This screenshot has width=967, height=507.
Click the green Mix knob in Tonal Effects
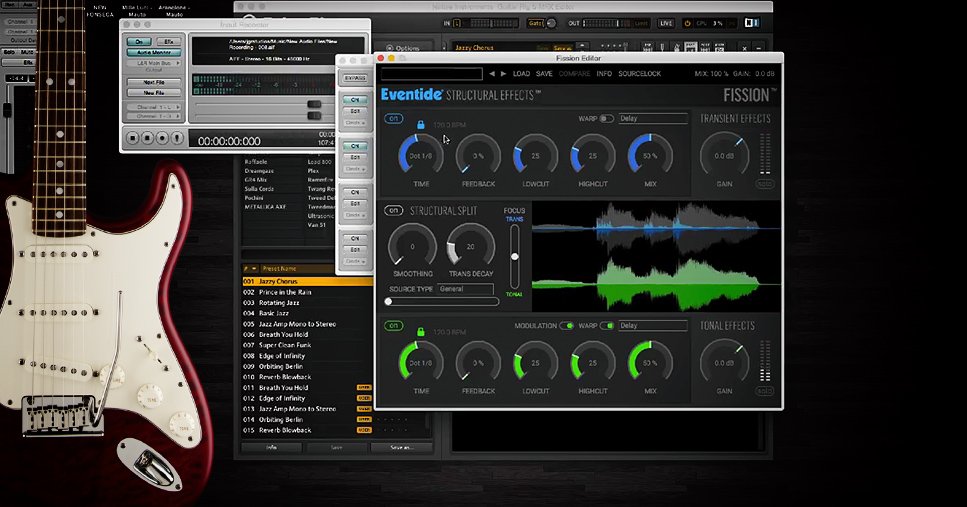[650, 362]
